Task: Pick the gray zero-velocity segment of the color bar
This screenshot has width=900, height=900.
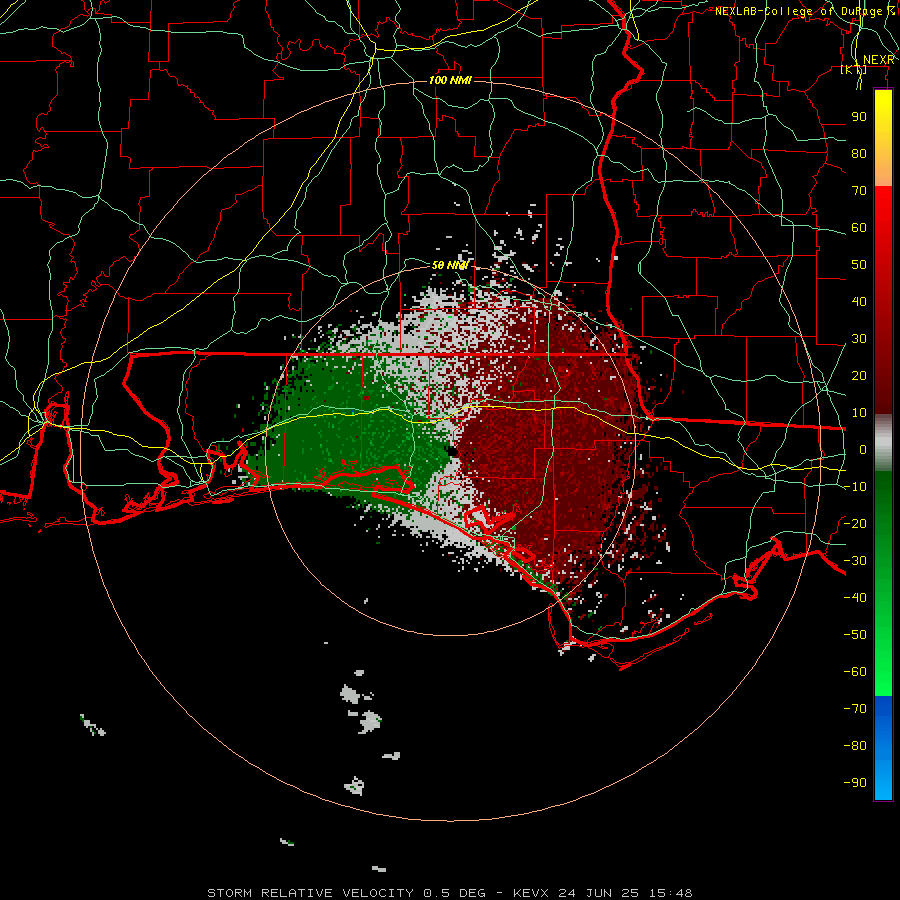Action: pos(883,443)
